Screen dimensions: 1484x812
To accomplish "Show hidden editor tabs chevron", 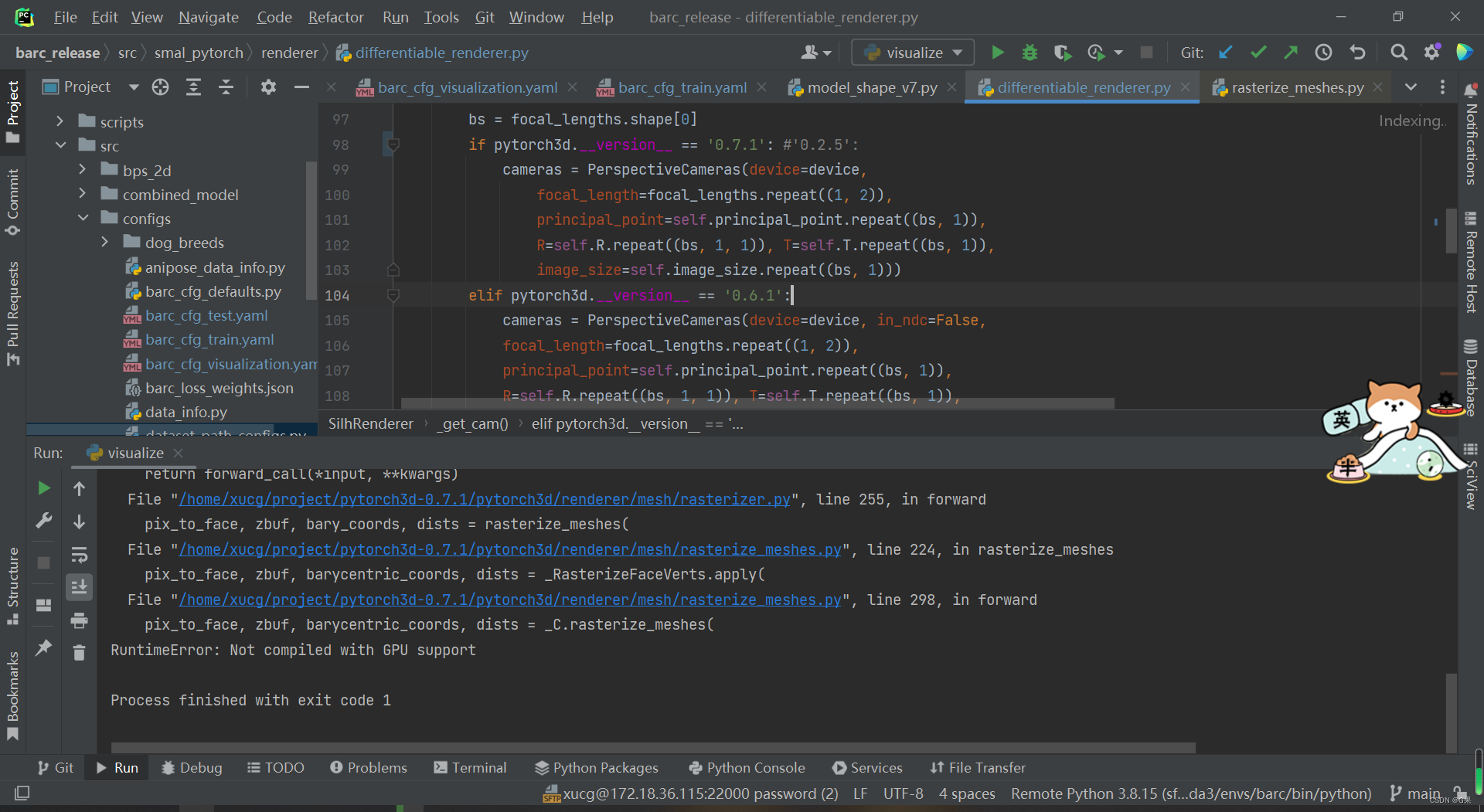I will tap(1411, 87).
